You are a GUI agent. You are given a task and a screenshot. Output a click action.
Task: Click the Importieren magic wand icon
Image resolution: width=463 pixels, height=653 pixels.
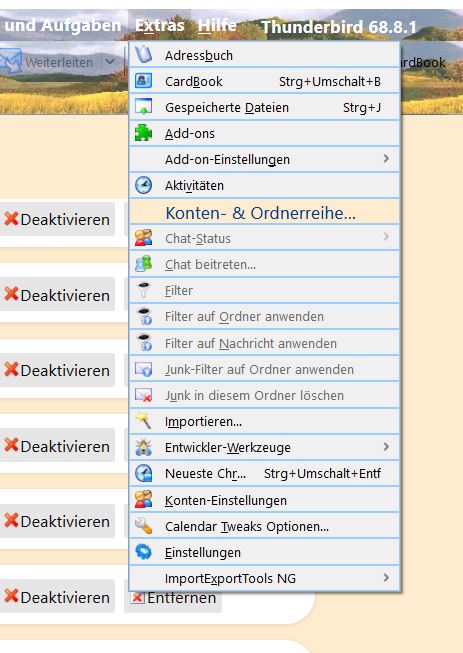(143, 421)
